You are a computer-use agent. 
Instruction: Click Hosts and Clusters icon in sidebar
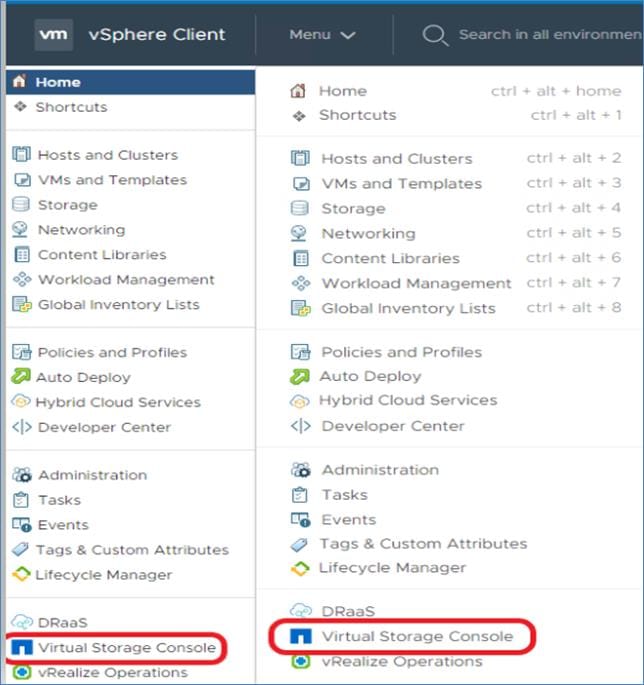click(x=21, y=154)
